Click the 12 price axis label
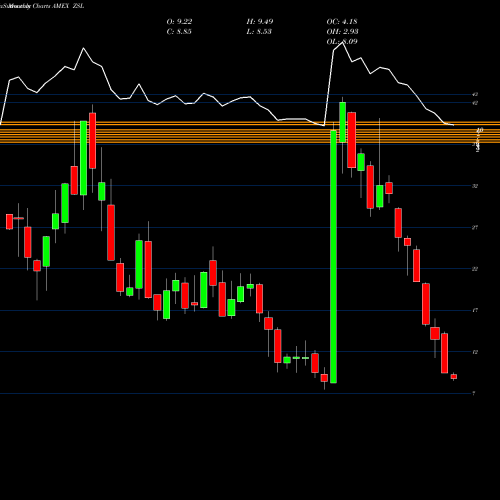This screenshot has width=500, height=500. point(475,352)
